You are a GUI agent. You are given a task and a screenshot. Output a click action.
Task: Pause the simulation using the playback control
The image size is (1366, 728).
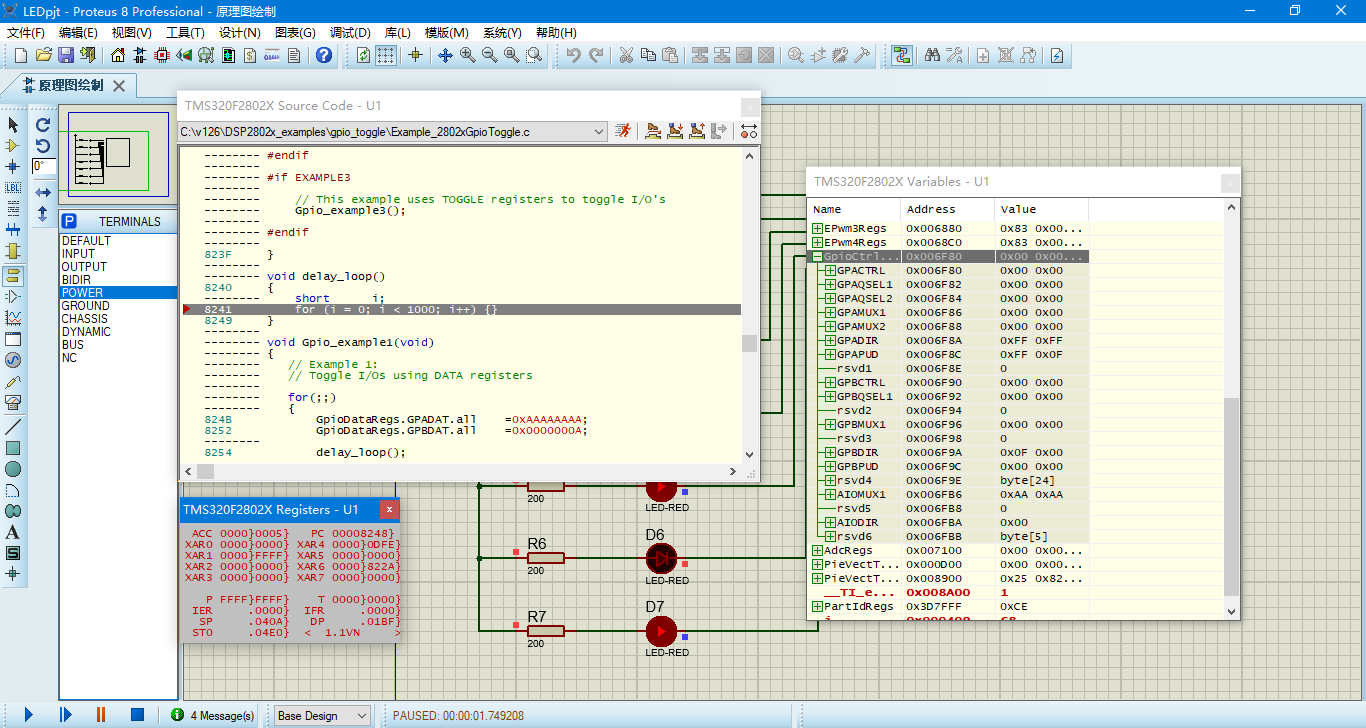pos(100,715)
